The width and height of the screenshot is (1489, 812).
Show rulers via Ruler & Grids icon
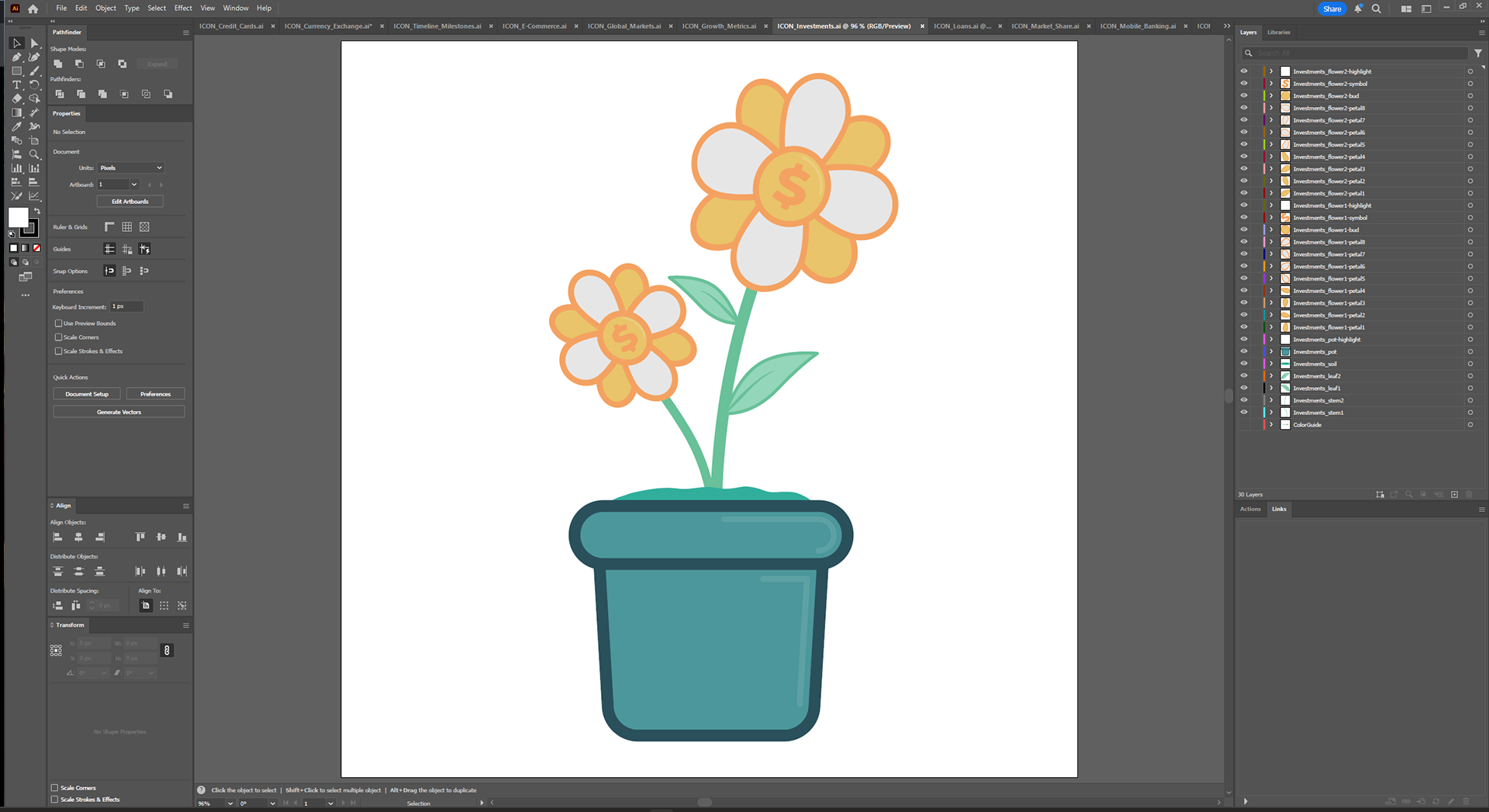[x=109, y=227]
